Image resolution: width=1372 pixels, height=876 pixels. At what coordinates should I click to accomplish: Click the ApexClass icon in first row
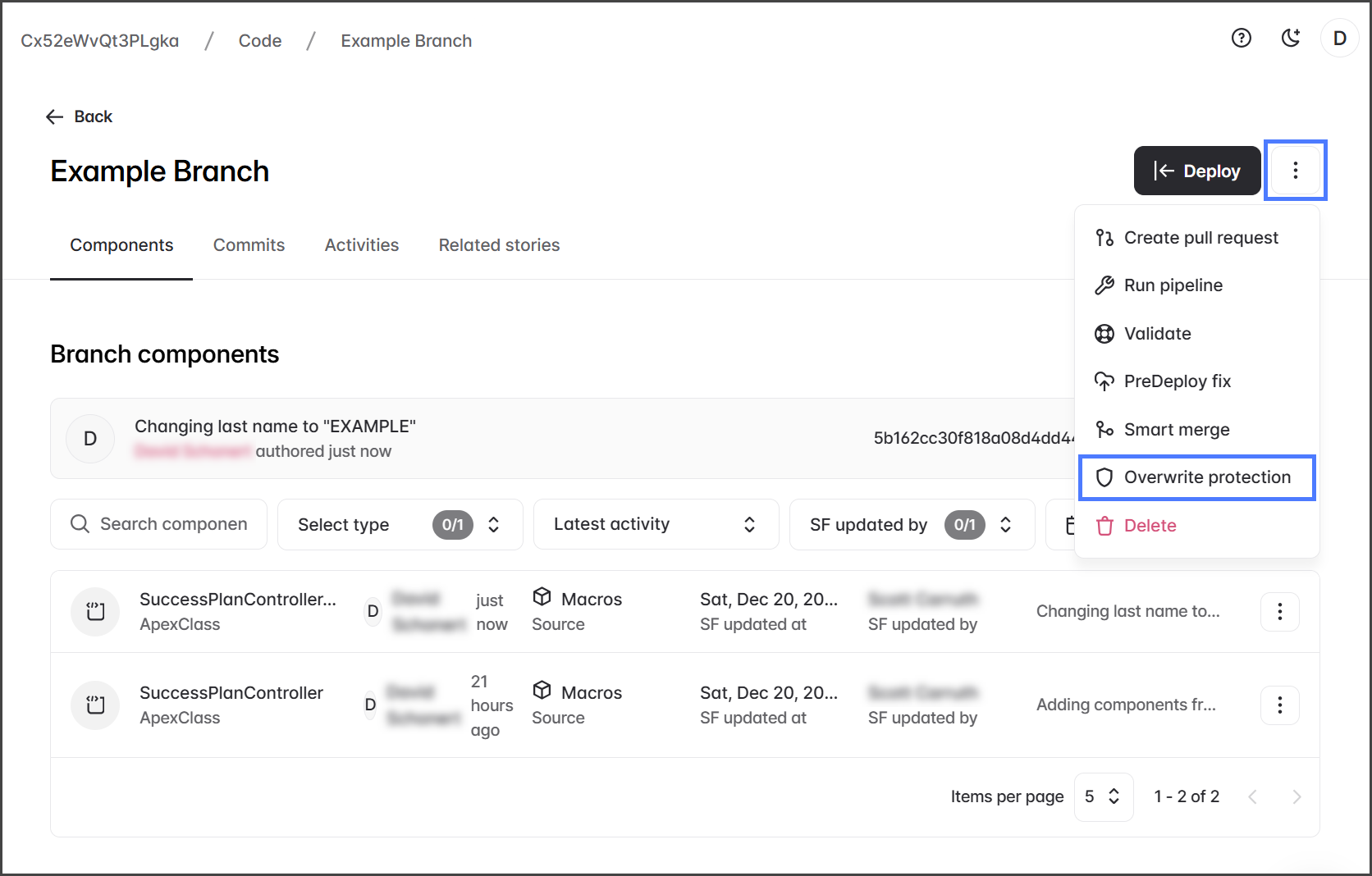pos(95,612)
